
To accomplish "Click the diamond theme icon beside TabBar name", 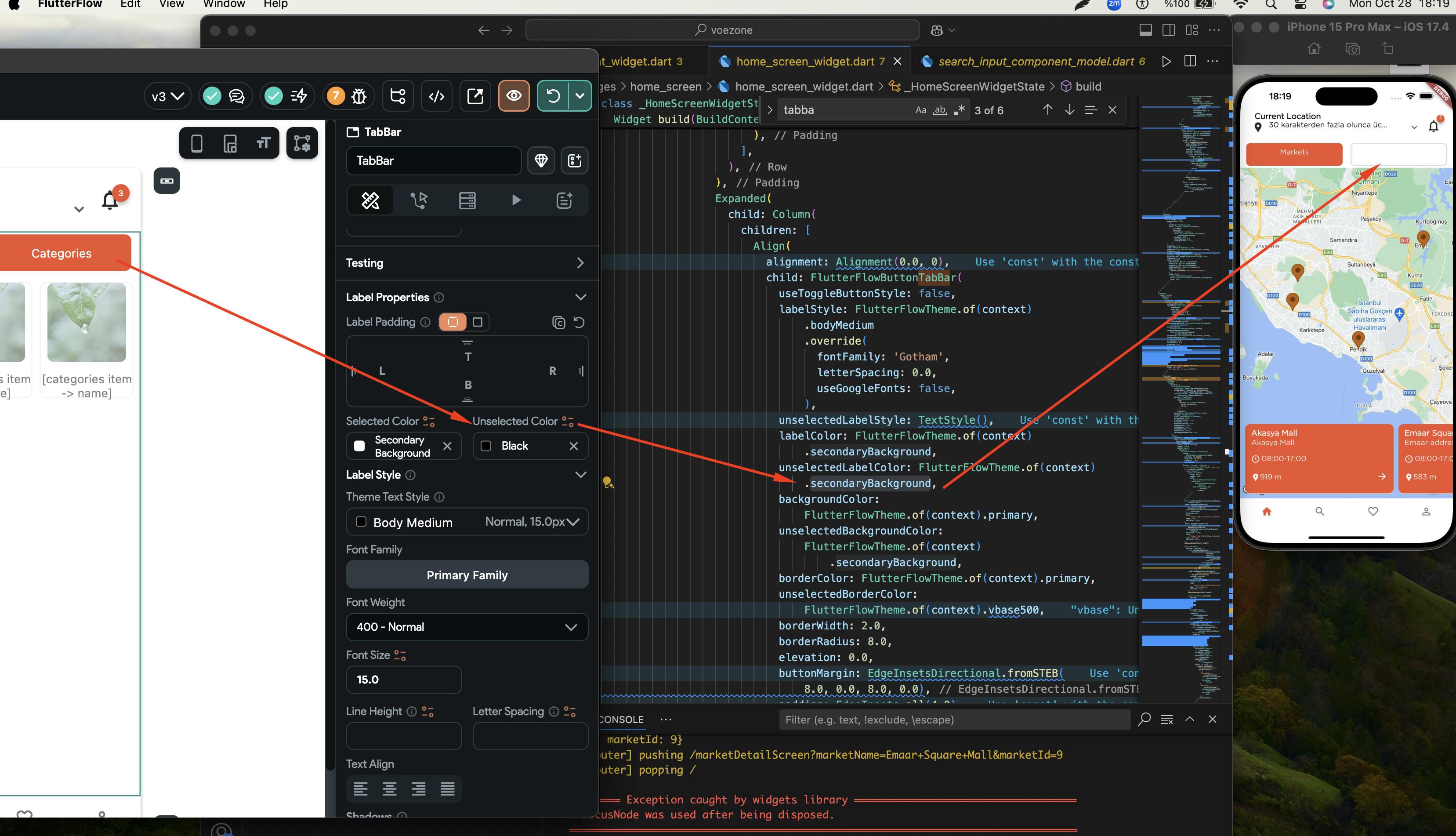I will pos(541,161).
